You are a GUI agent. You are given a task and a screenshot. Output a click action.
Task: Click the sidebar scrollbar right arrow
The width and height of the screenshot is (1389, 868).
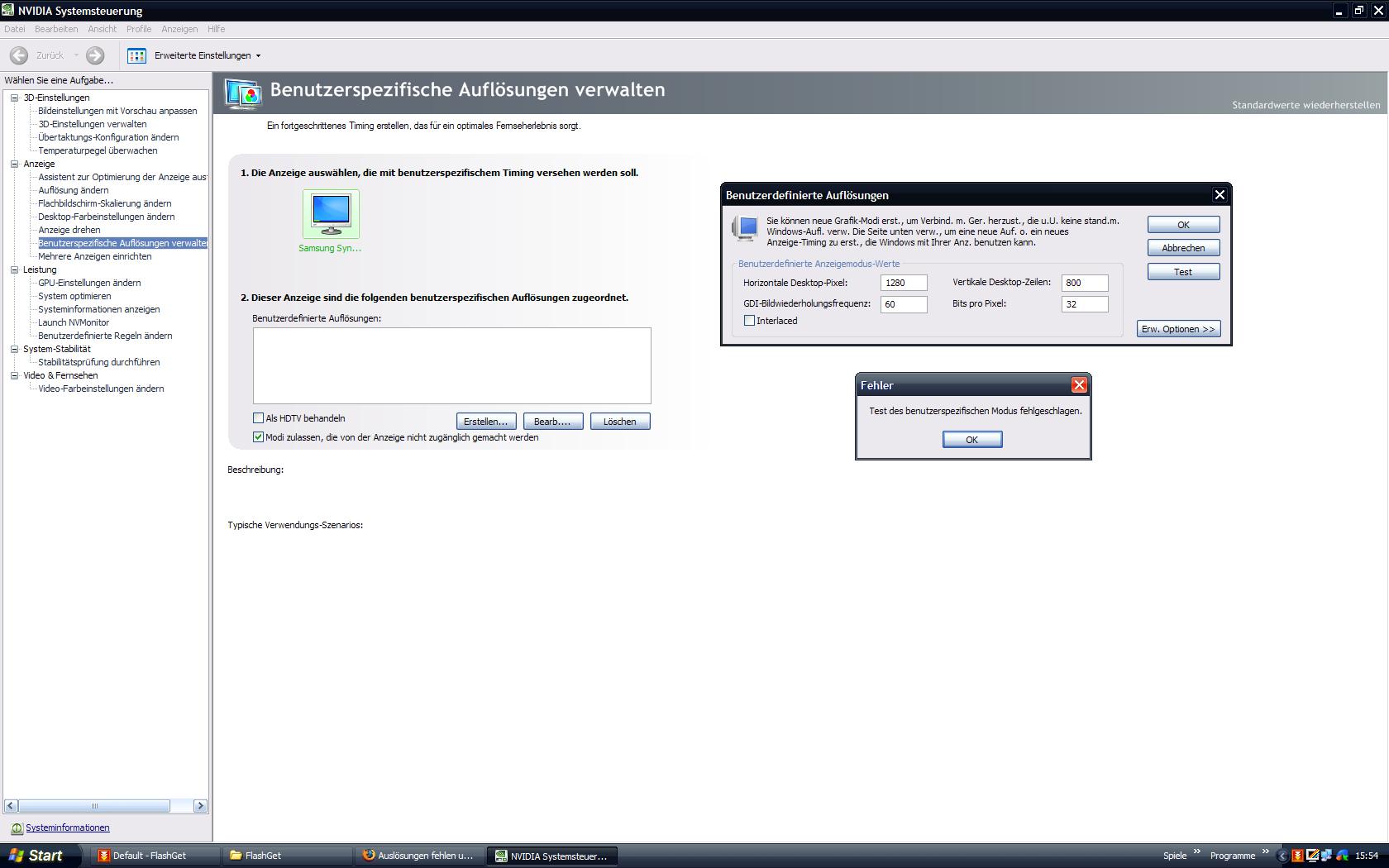pos(200,806)
